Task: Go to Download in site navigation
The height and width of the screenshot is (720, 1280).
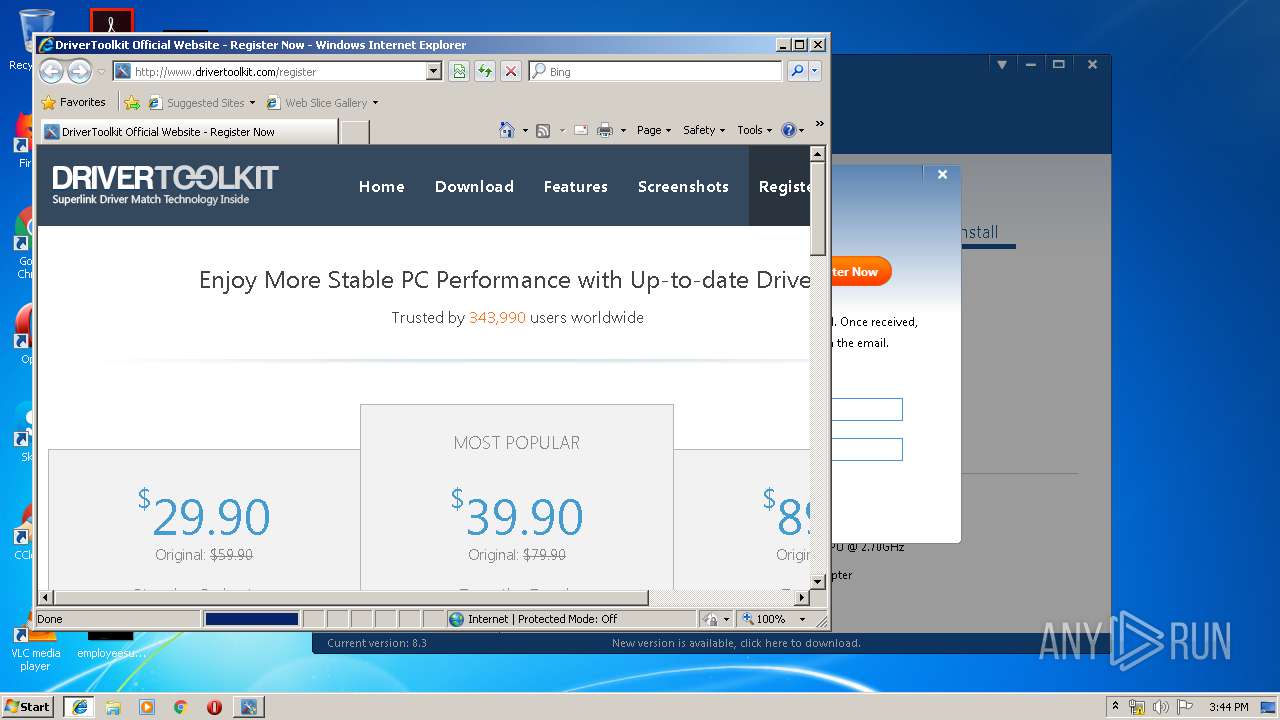Action: pyautogui.click(x=474, y=186)
